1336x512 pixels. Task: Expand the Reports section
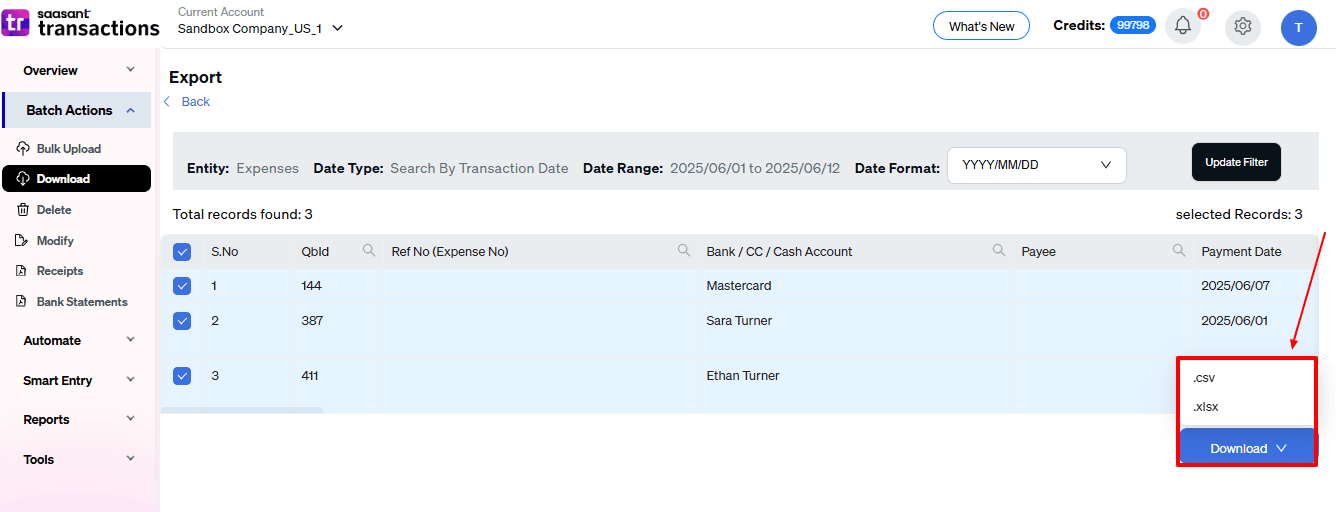[x=77, y=420]
